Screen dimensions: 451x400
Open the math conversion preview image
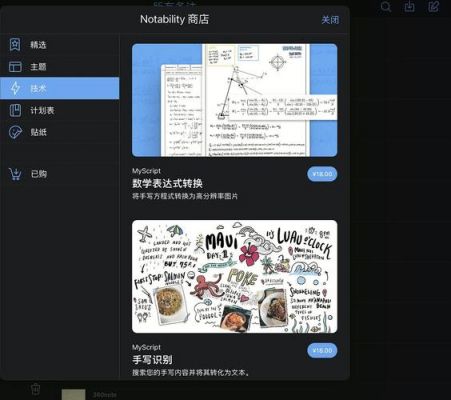[235, 100]
